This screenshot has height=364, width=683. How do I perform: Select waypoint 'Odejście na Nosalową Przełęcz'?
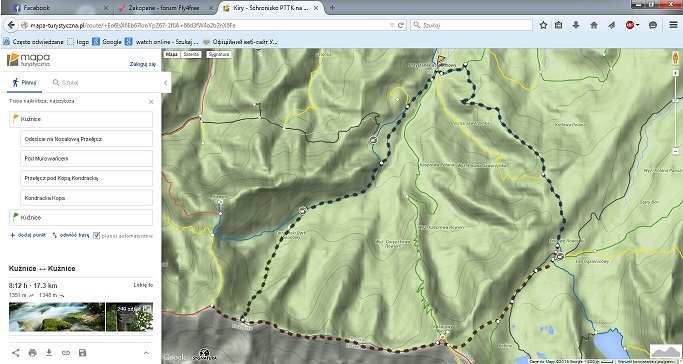tap(86, 139)
